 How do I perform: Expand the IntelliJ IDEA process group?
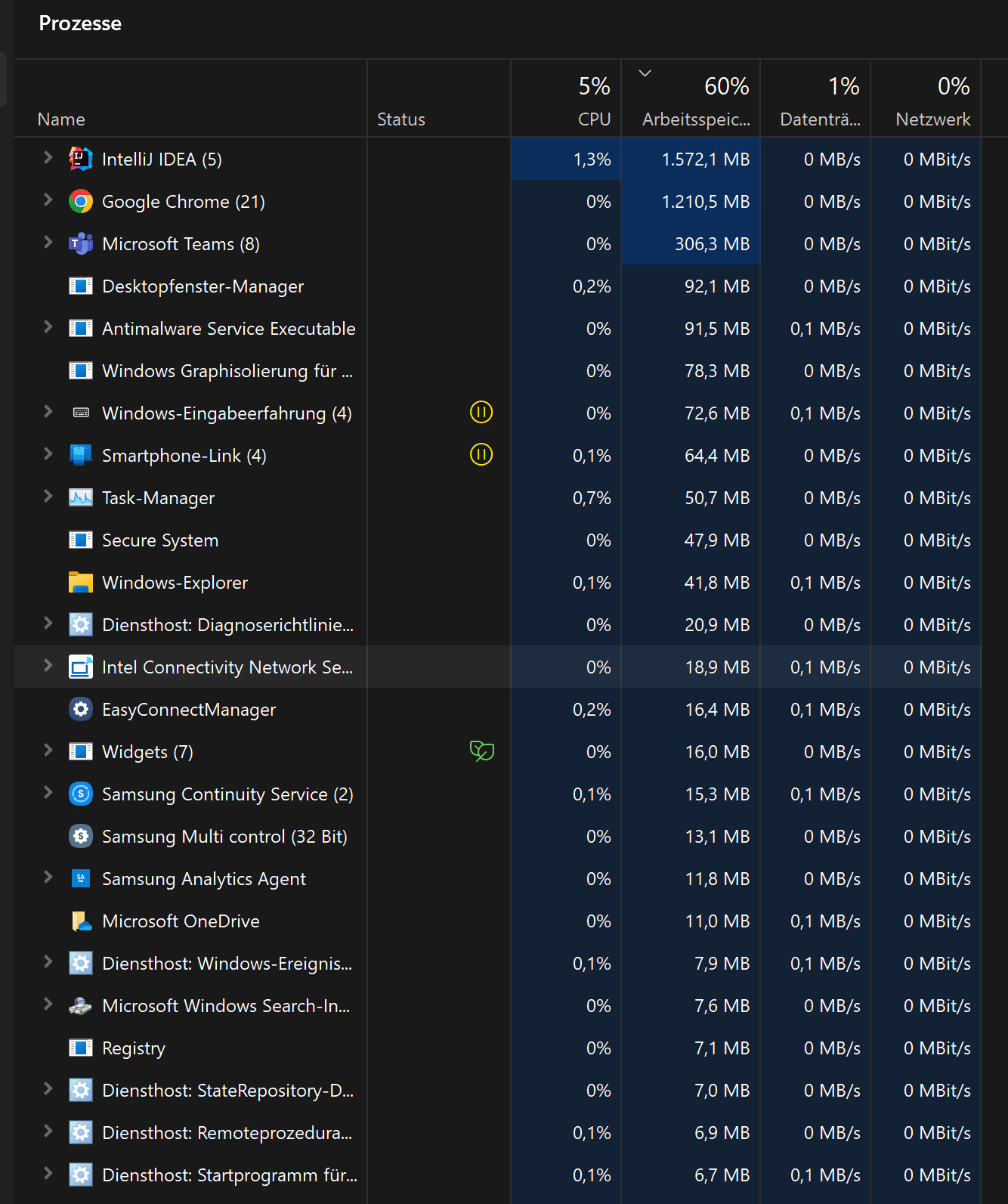click(x=48, y=157)
